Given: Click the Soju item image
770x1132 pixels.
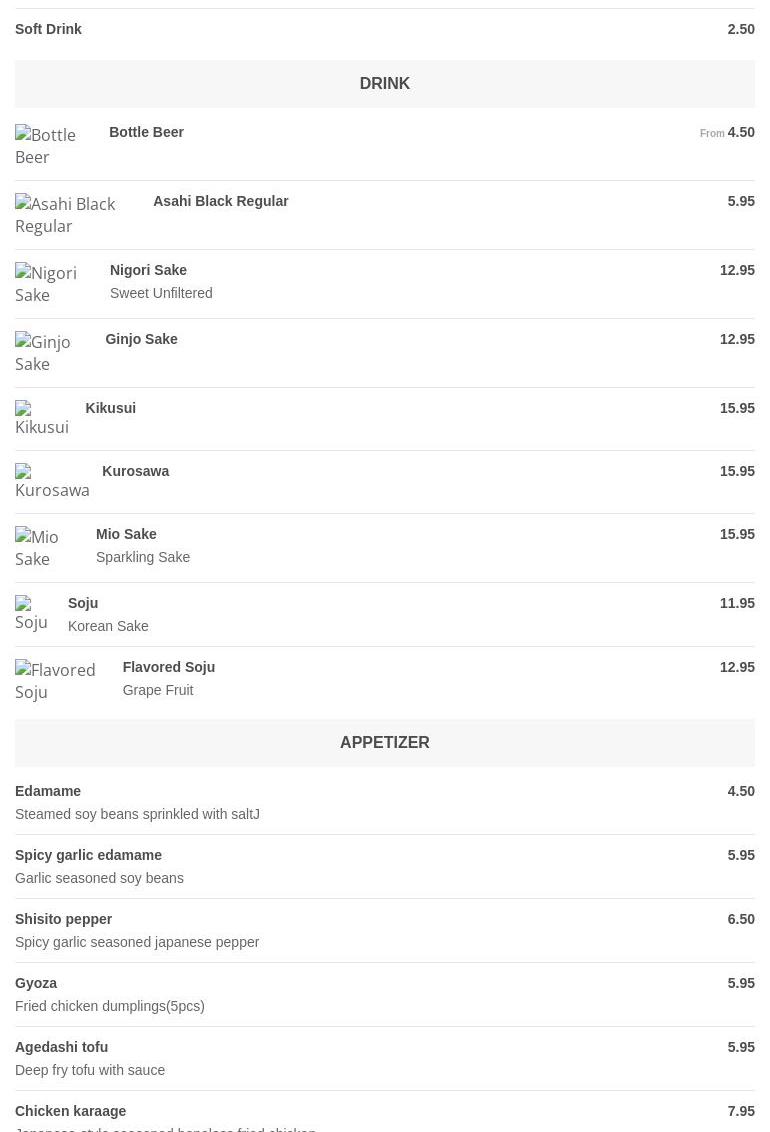Looking at the screenshot, I should [x=31, y=614].
